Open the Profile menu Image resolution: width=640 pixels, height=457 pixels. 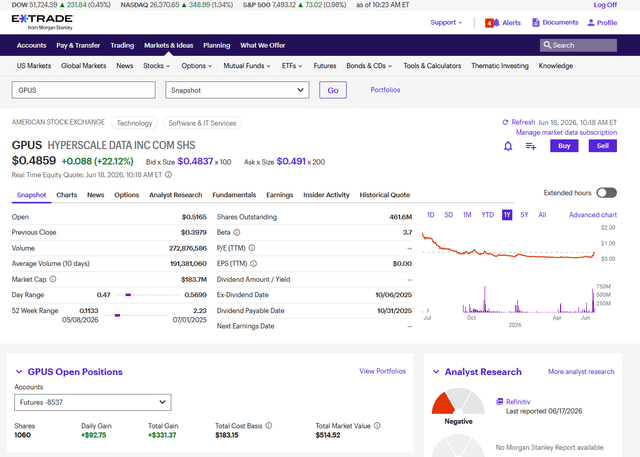[602, 23]
